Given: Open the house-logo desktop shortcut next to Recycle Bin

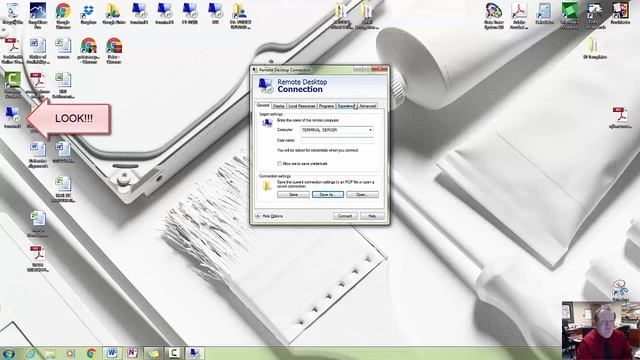Looking at the screenshot, I should click(38, 16).
